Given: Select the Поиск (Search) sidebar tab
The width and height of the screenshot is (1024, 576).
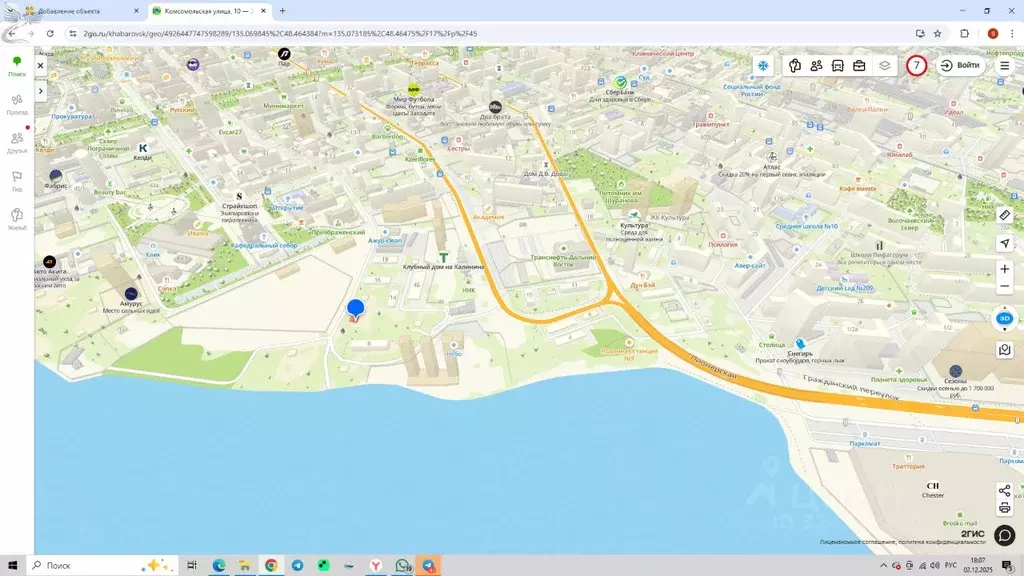Looking at the screenshot, I should click(17, 66).
